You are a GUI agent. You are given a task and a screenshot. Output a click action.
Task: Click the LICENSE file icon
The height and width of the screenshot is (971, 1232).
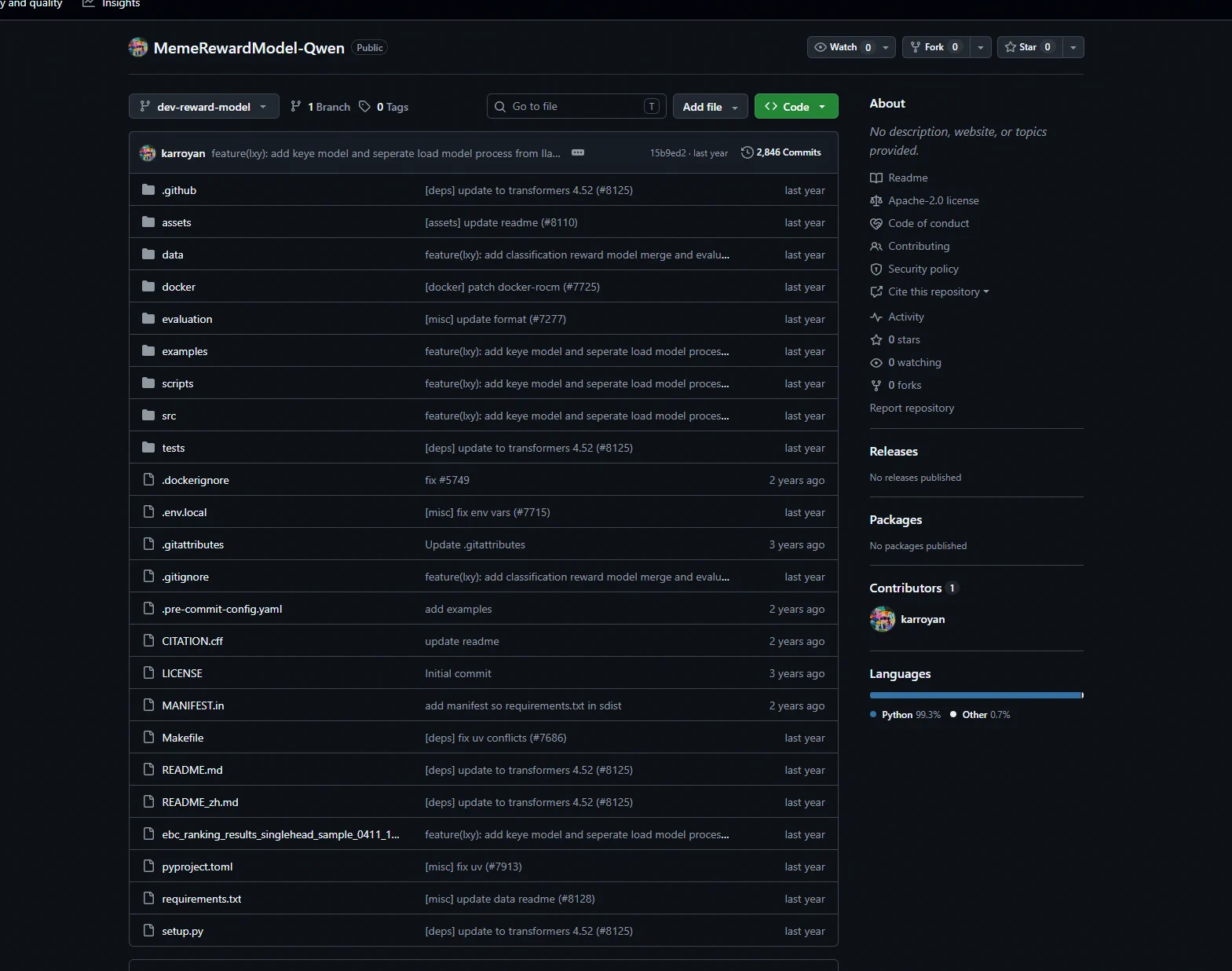148,673
